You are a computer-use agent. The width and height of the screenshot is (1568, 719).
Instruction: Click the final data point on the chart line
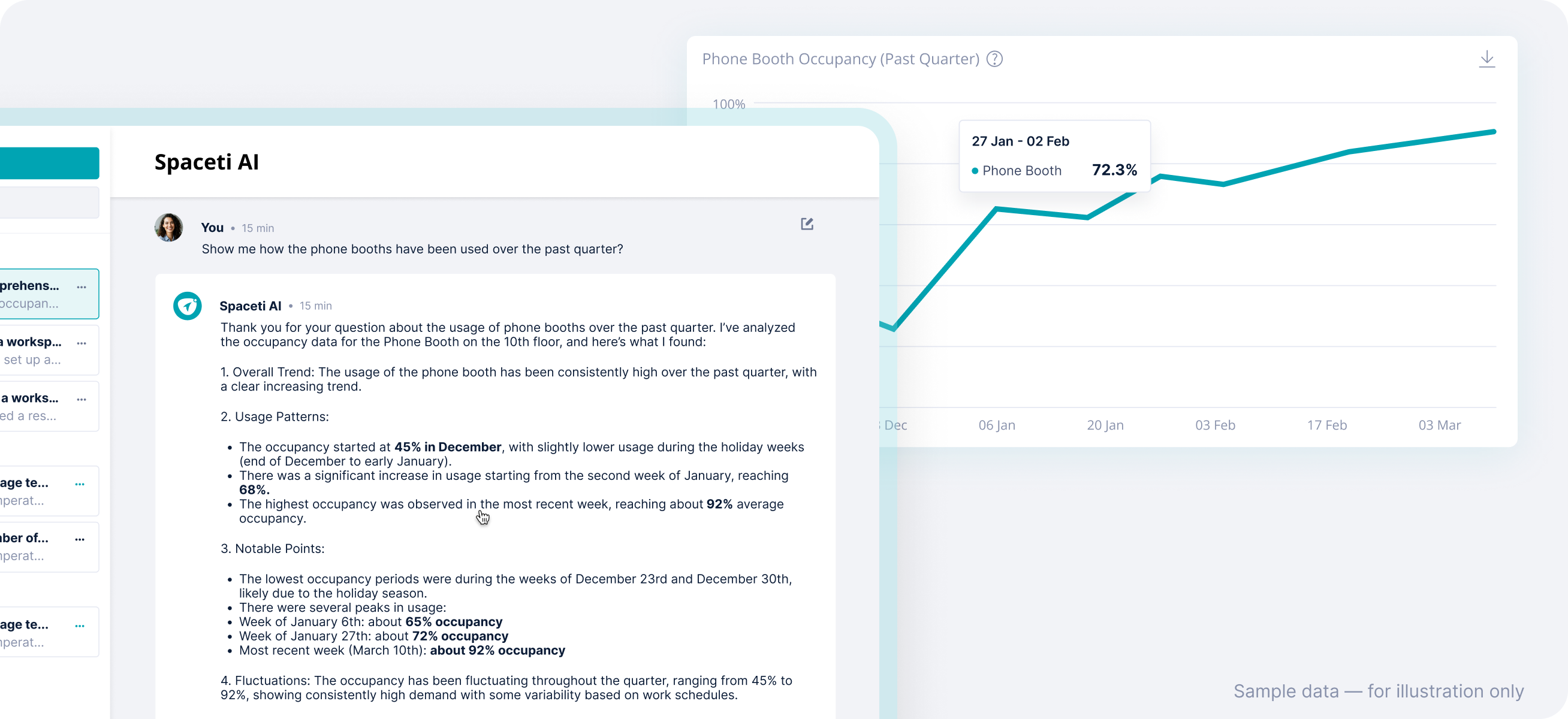click(x=1494, y=132)
